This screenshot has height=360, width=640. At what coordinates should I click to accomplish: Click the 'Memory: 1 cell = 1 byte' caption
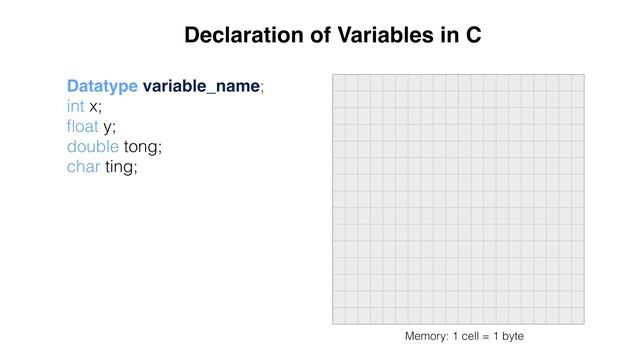pos(464,336)
